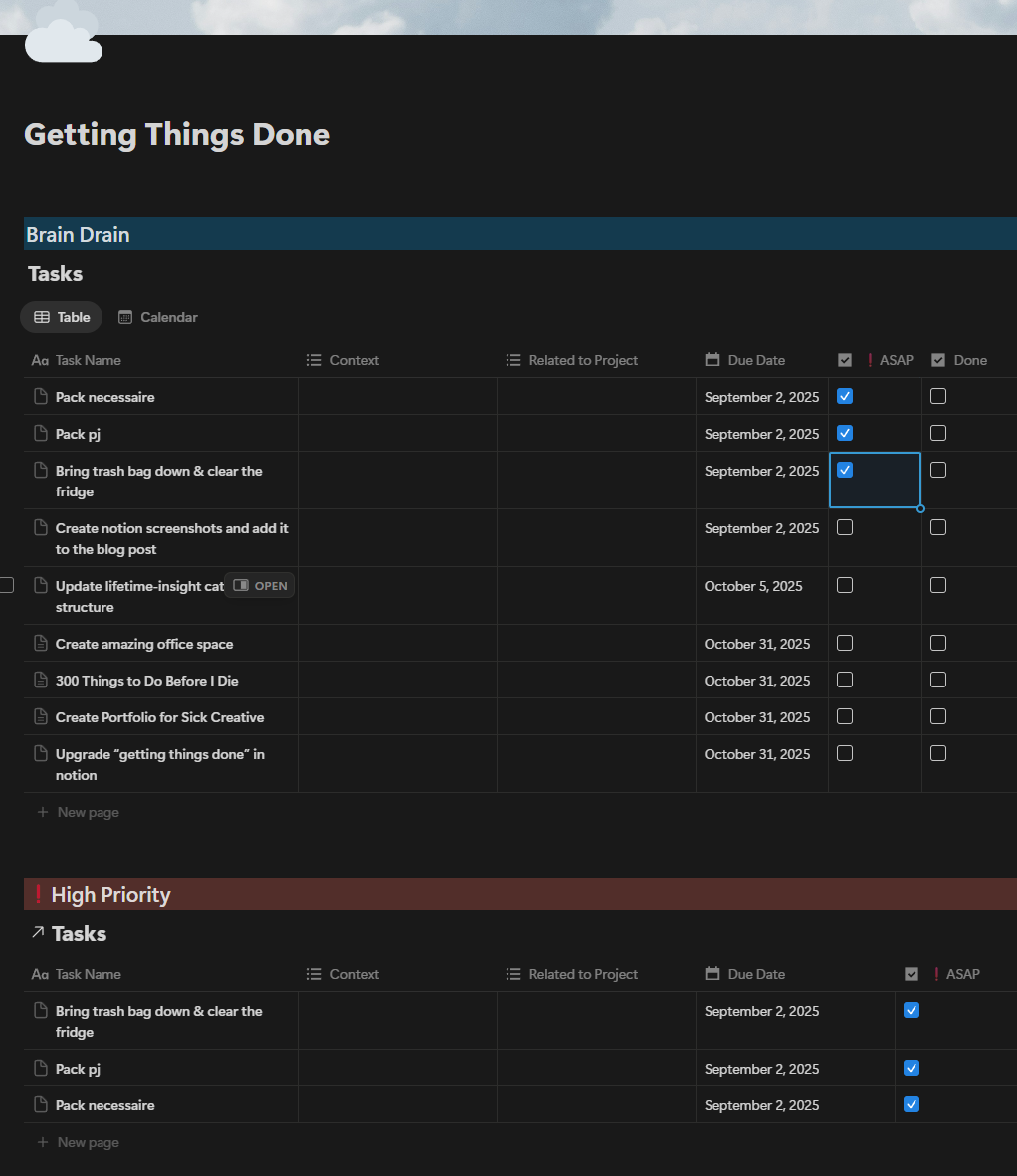
Task: Click the cloud page icon
Action: (63, 38)
